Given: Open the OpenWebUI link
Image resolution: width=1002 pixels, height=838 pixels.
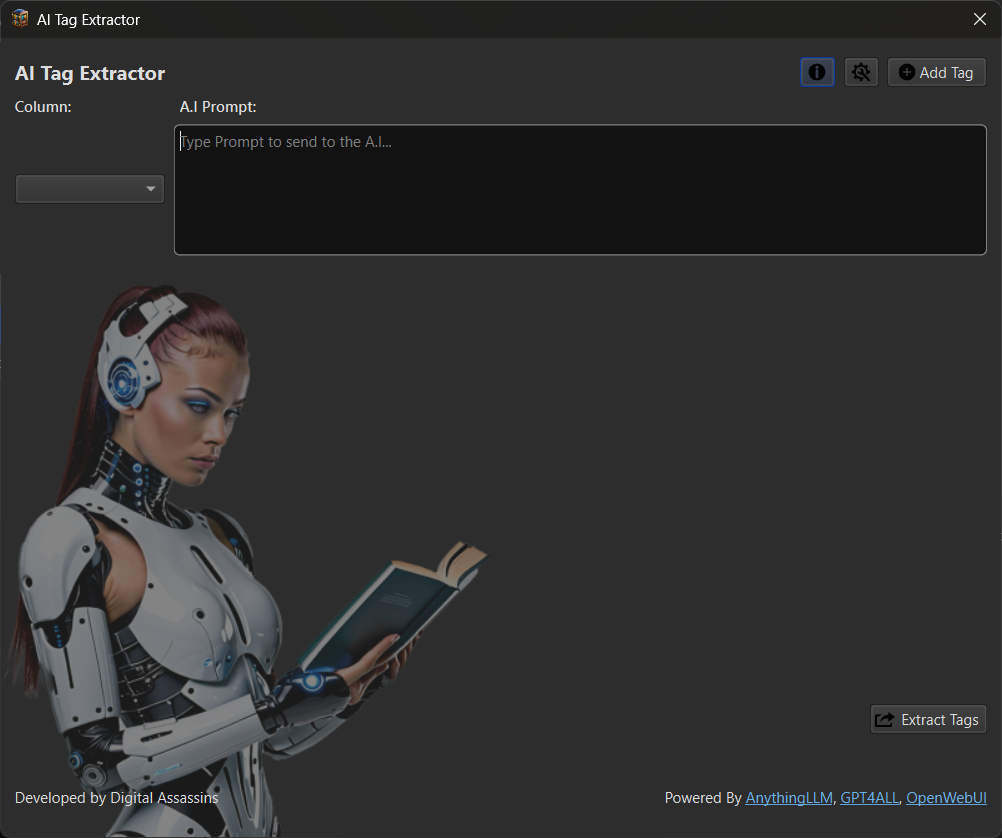Looking at the screenshot, I should pos(946,798).
